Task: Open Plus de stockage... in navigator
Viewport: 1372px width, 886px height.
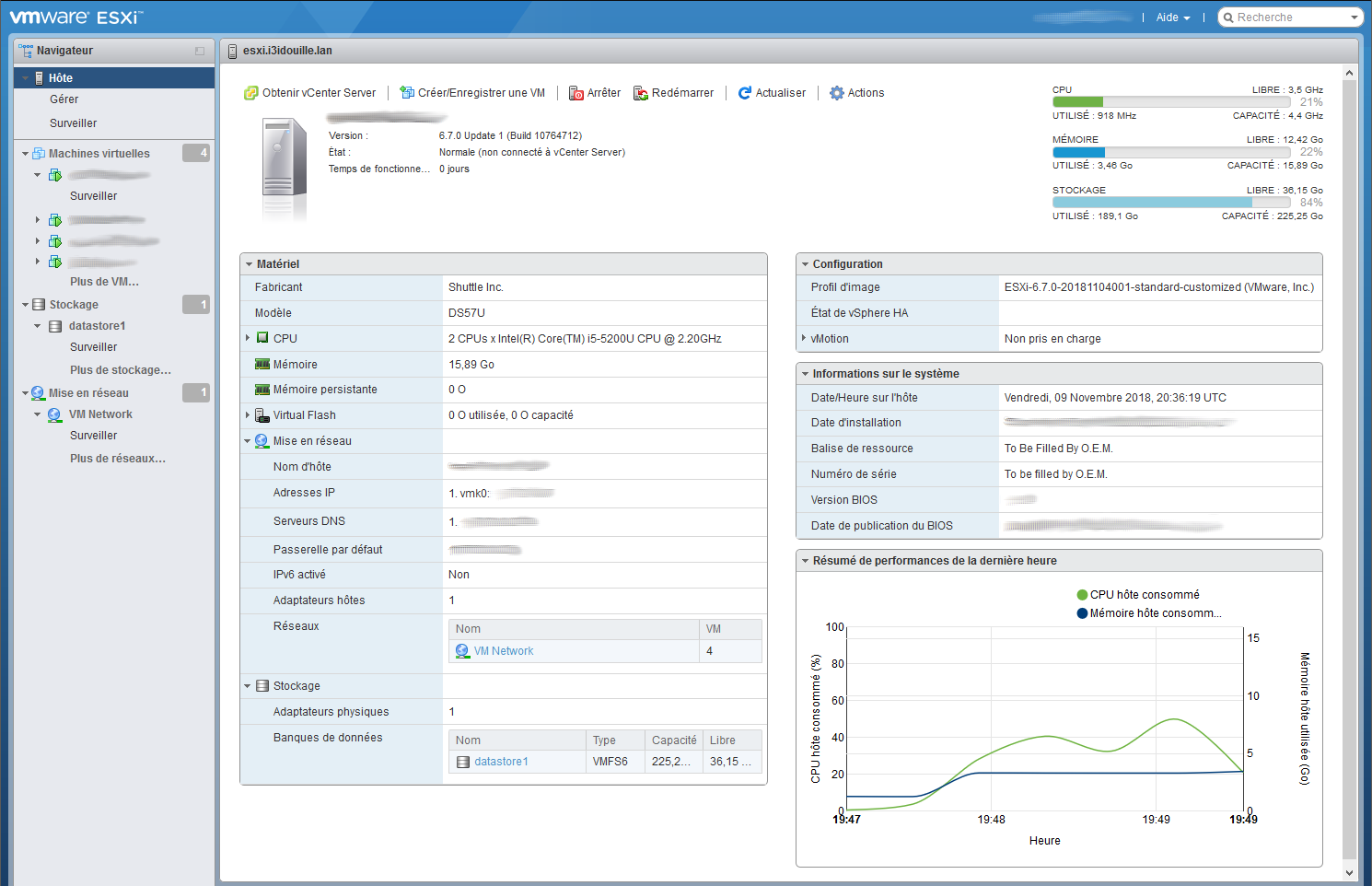Action: (121, 370)
